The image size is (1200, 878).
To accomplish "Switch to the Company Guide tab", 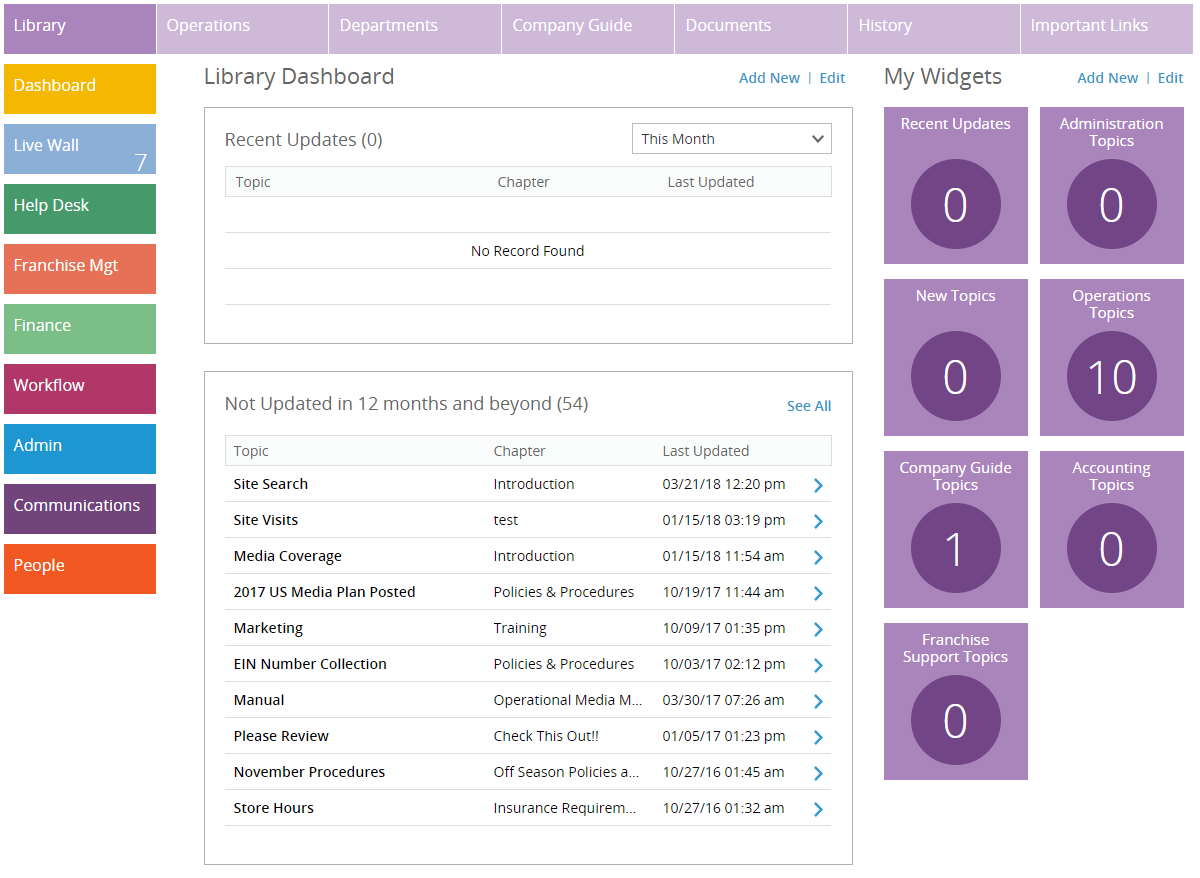I will [x=588, y=29].
